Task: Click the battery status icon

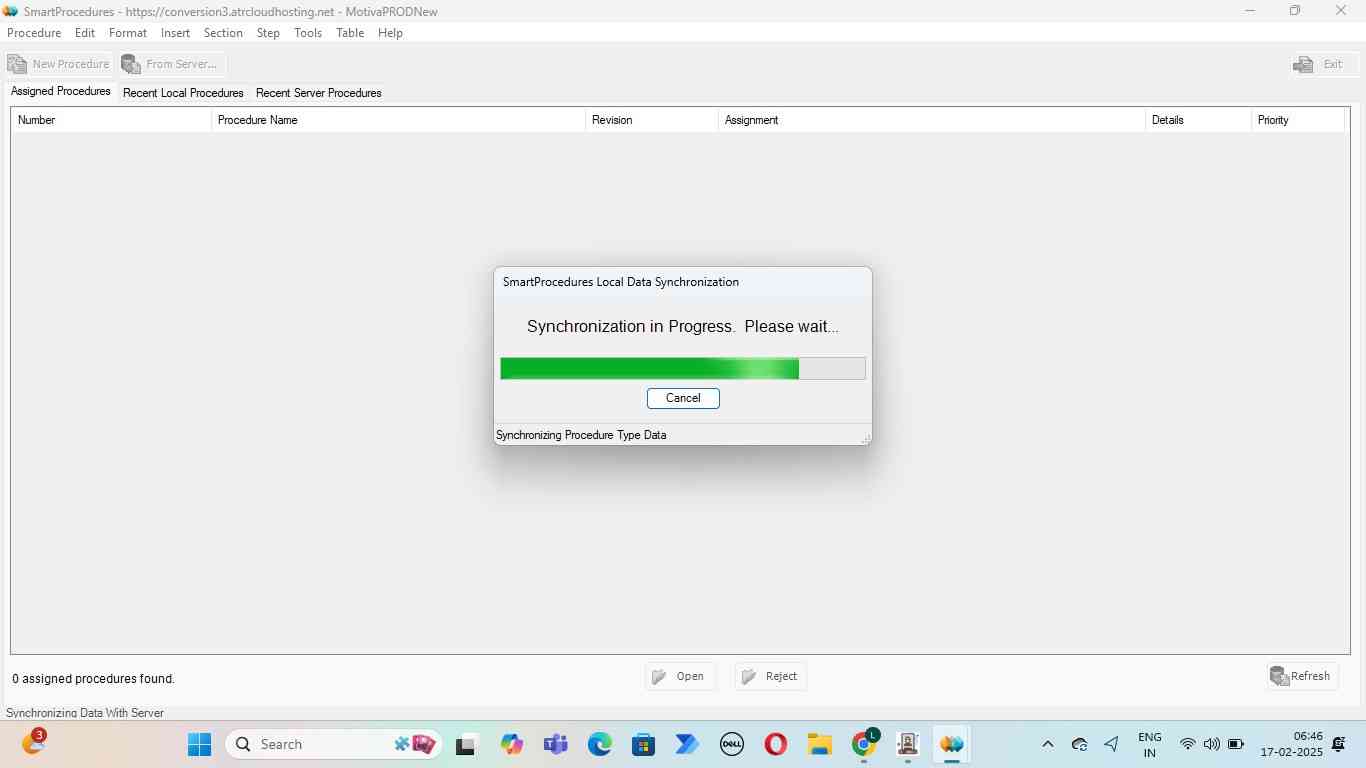Action: point(1236,744)
